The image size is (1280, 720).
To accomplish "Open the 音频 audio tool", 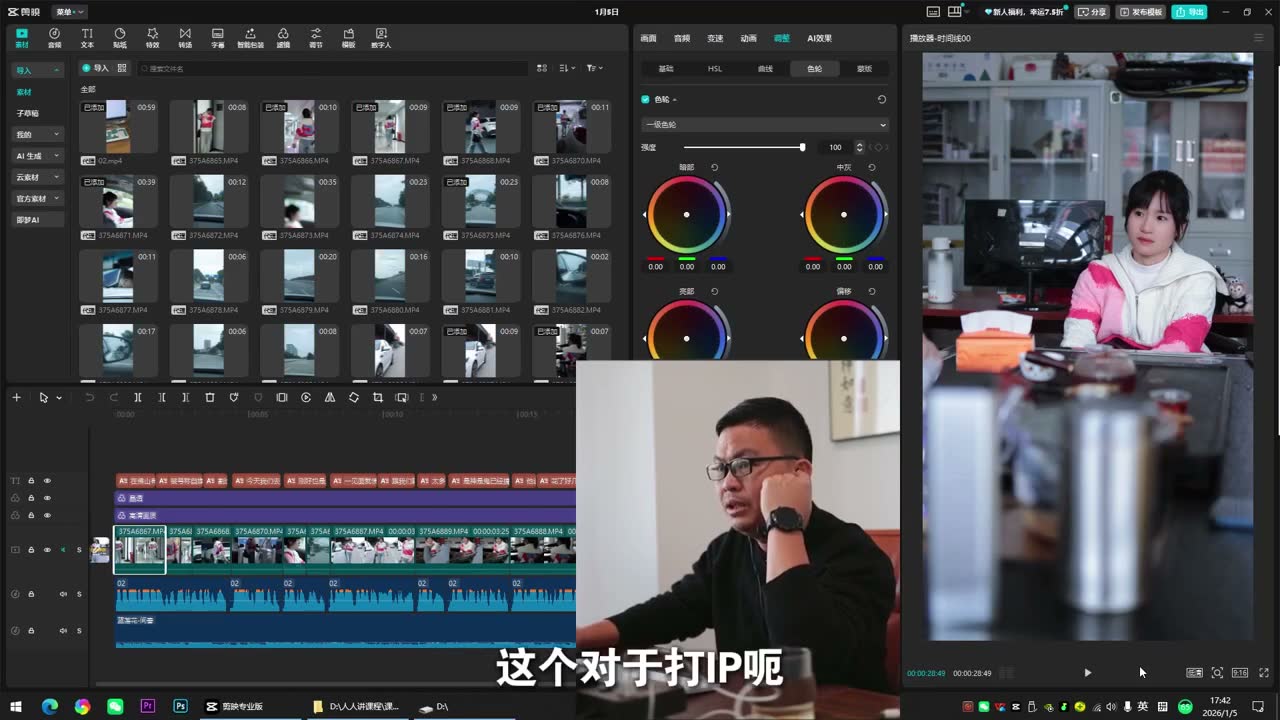I will tap(54, 38).
